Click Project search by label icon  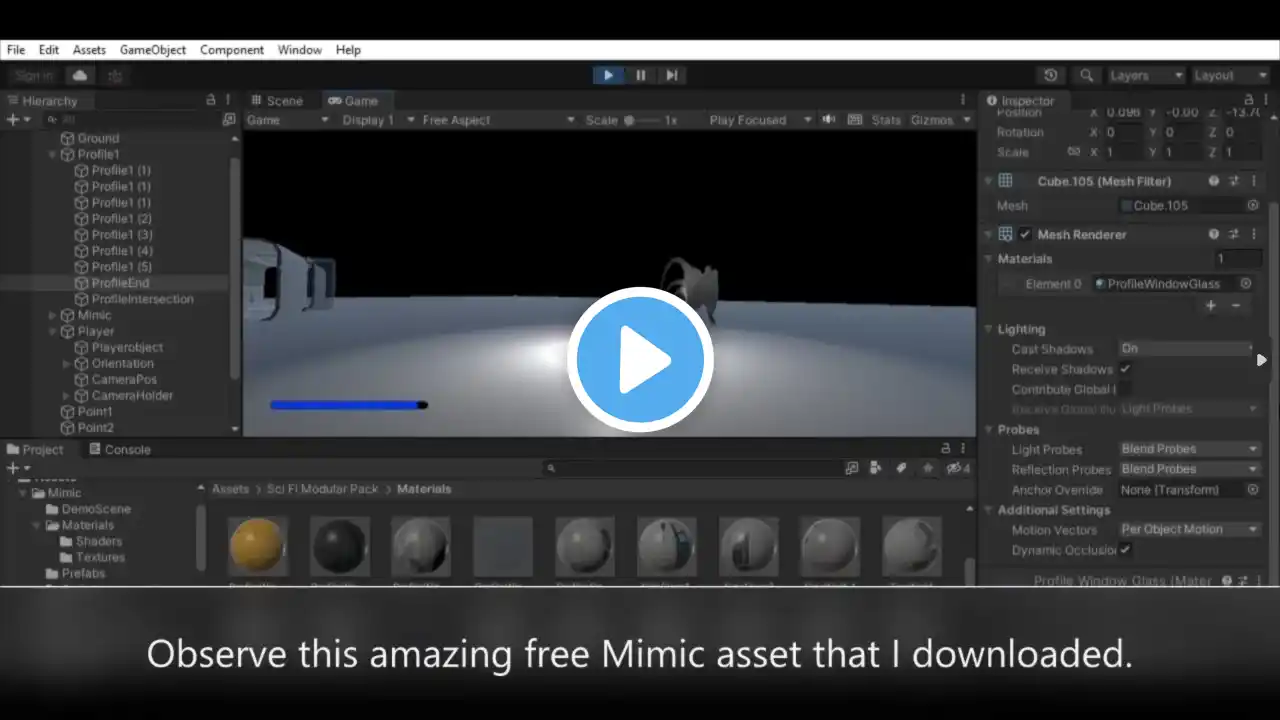pos(901,468)
